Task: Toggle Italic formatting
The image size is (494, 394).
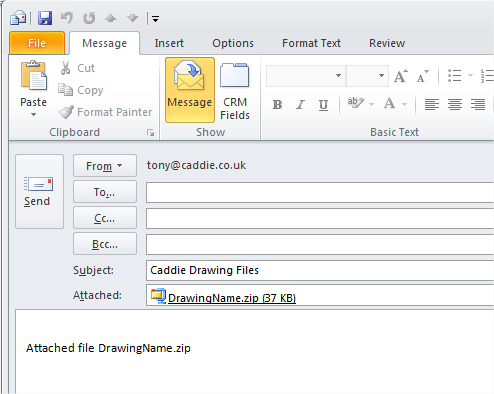Action: [x=300, y=105]
